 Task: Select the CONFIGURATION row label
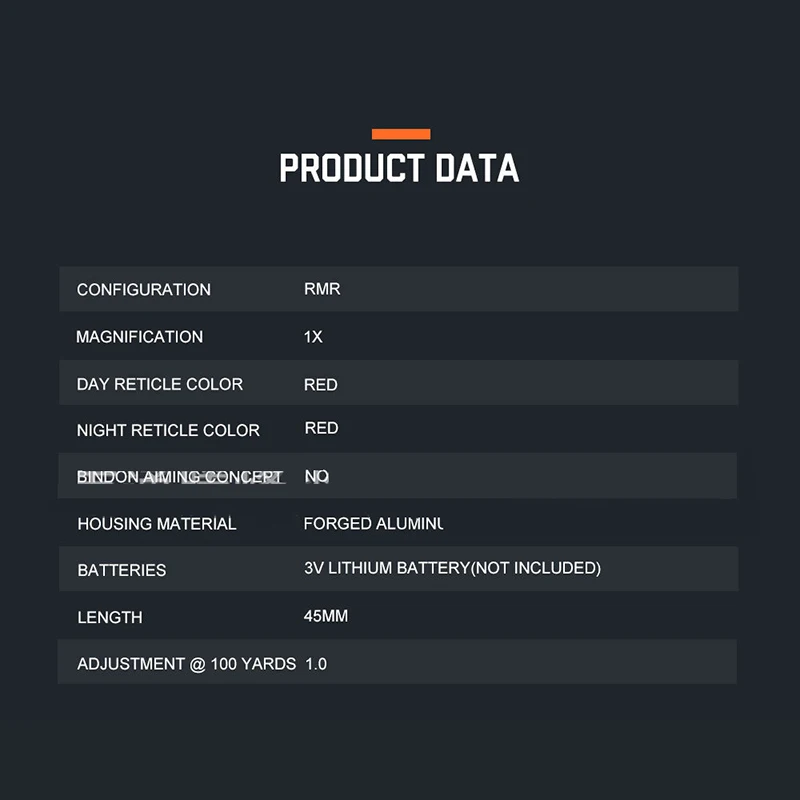pyautogui.click(x=144, y=290)
